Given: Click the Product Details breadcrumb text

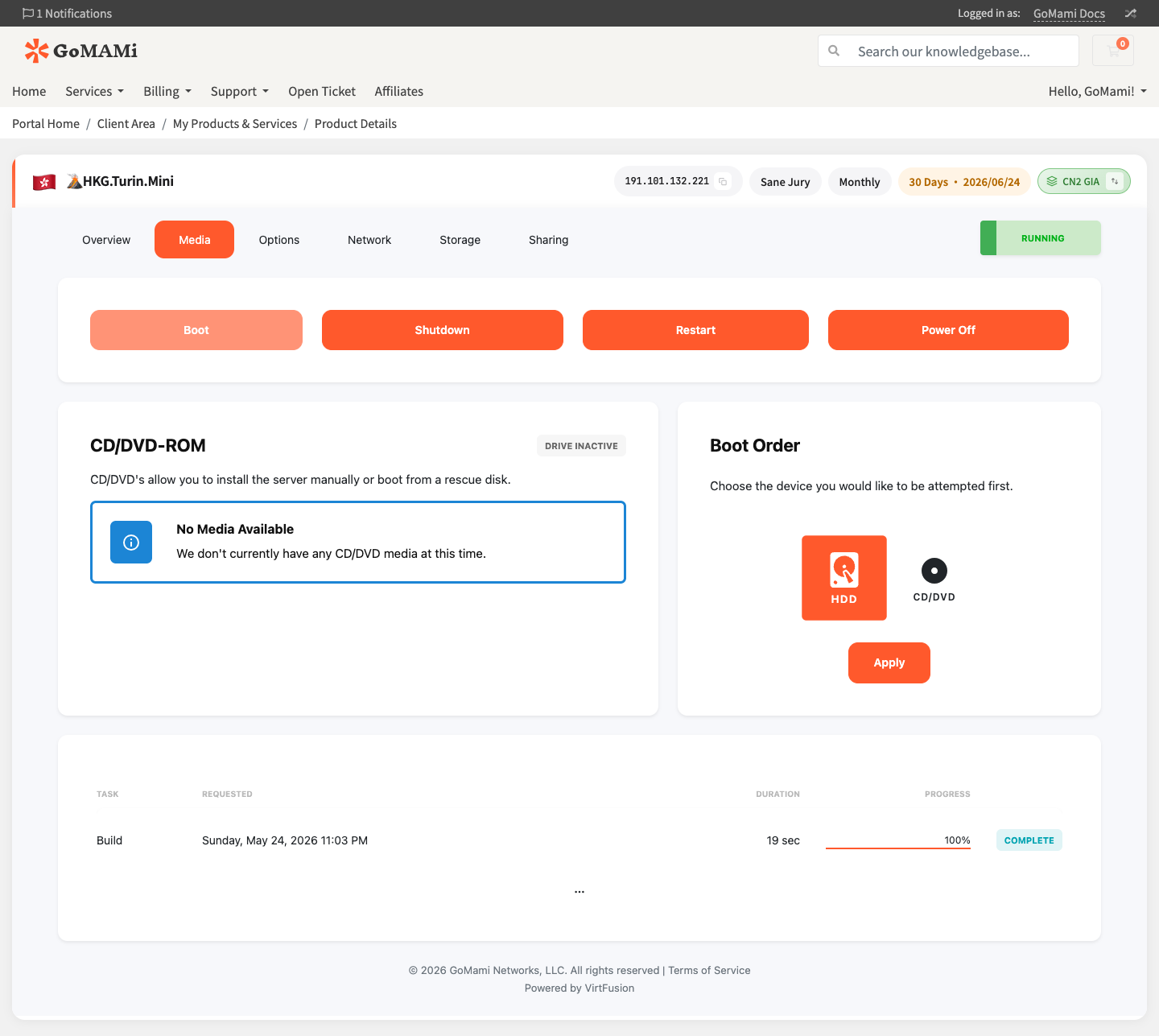Looking at the screenshot, I should pyautogui.click(x=356, y=124).
